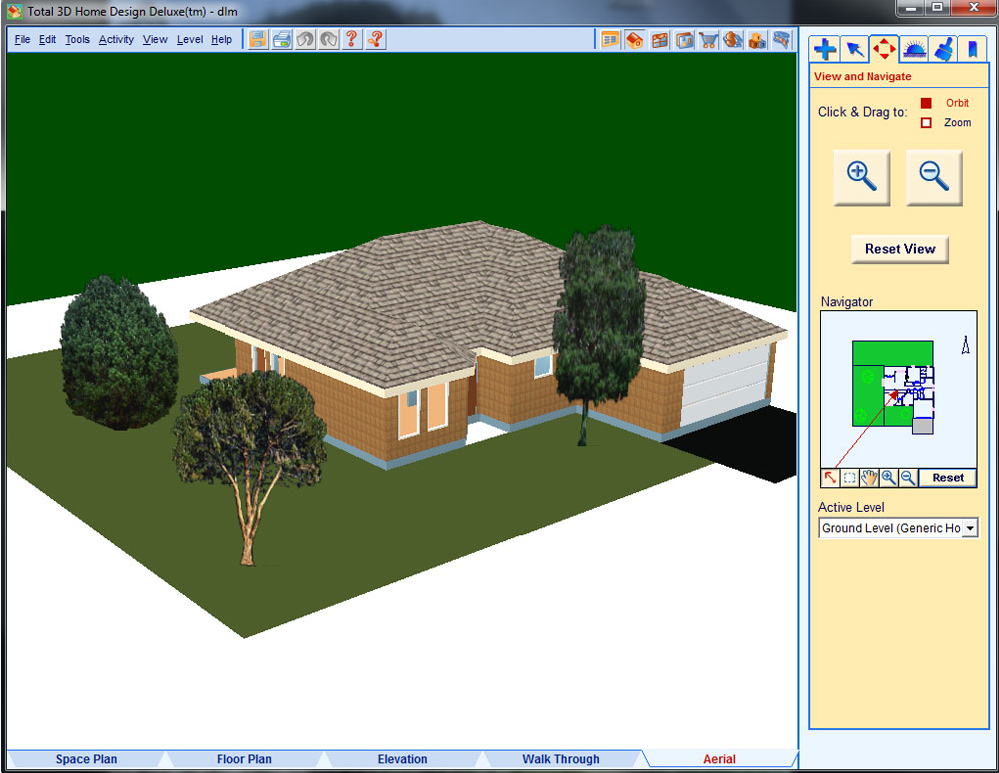Image resolution: width=999 pixels, height=773 pixels.
Task: Switch to the Walk Through tab
Action: point(560,759)
